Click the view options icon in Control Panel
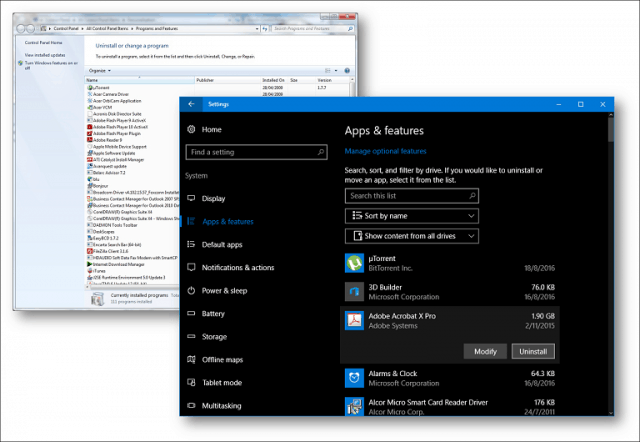The image size is (640, 442). pyautogui.click(x=327, y=71)
